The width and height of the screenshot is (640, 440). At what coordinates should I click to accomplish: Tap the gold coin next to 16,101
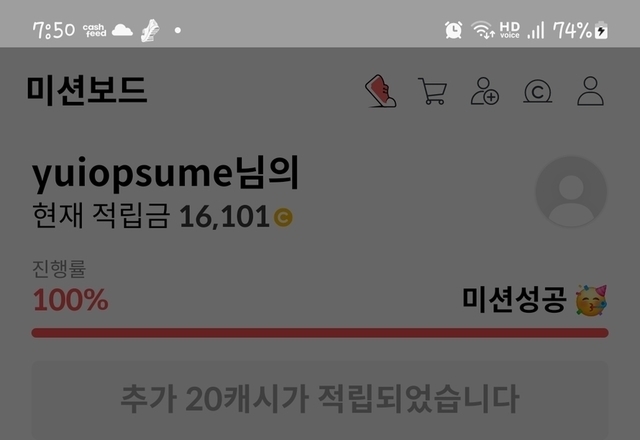click(x=283, y=217)
